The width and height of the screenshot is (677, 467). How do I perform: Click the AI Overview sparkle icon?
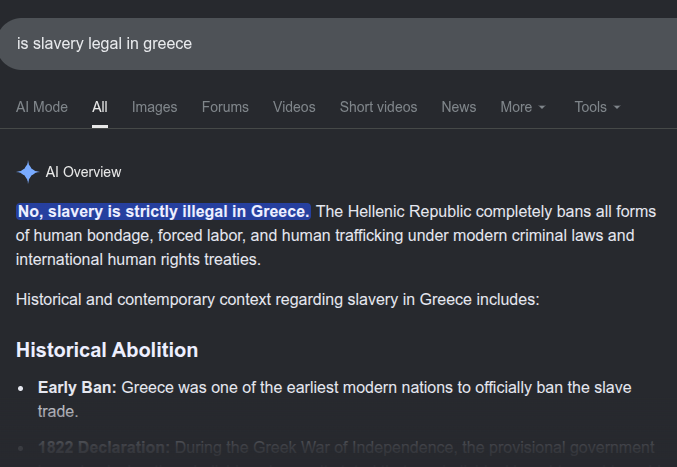[28, 172]
